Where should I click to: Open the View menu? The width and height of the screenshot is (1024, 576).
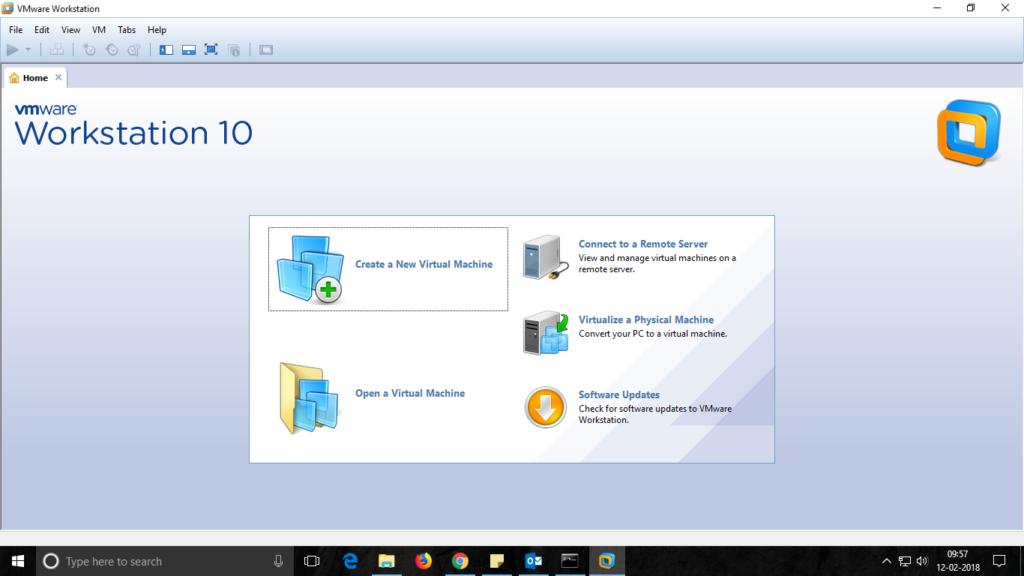70,30
